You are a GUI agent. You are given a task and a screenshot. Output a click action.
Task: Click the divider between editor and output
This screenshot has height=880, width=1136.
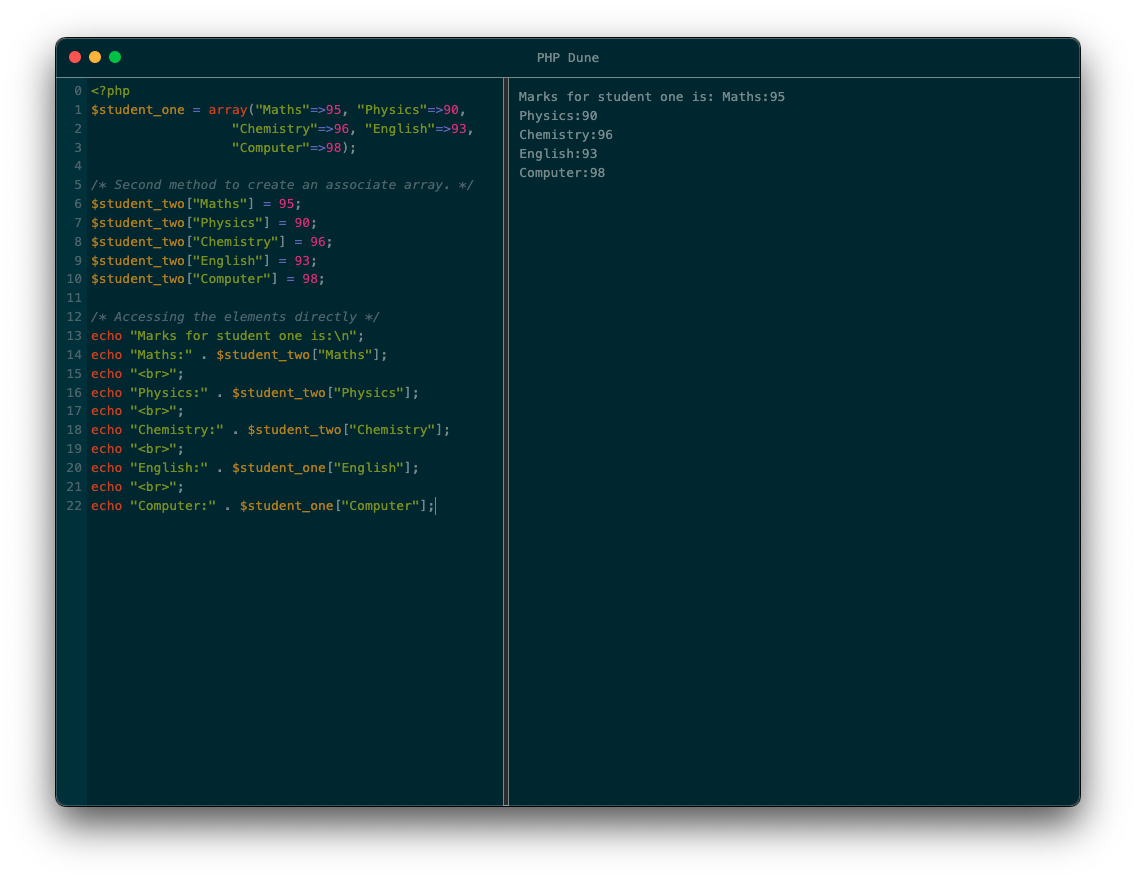[506, 440]
